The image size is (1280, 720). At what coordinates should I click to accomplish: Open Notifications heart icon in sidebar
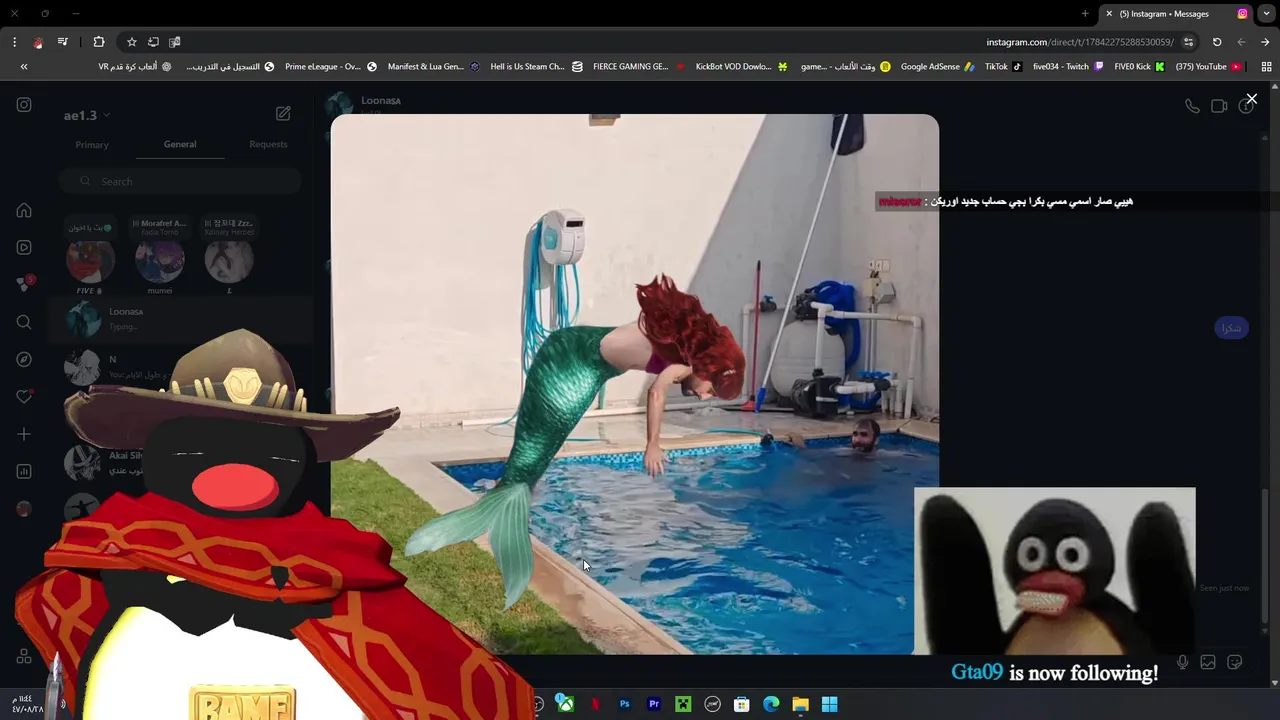pos(24,397)
